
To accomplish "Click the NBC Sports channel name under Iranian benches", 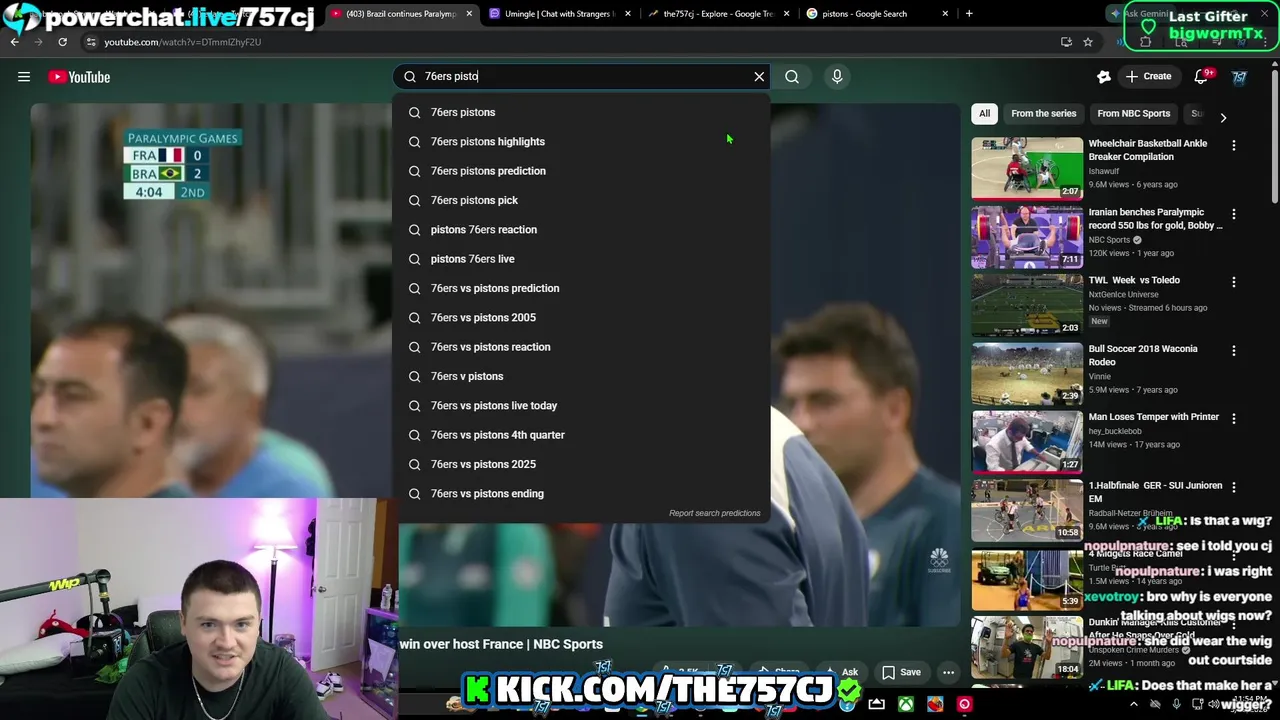I will pyautogui.click(x=1109, y=240).
